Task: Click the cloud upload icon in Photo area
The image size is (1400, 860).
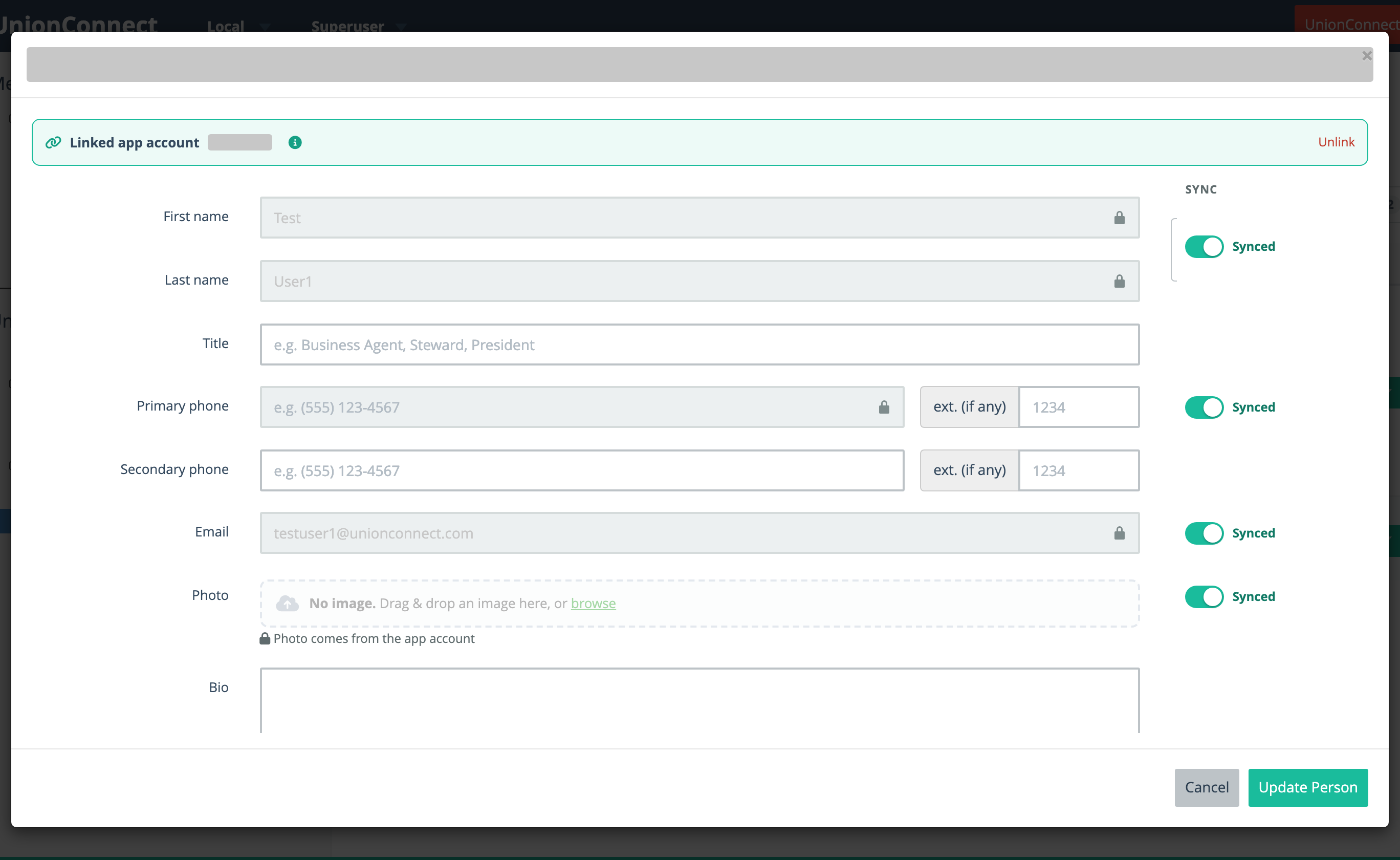Action: pos(288,603)
